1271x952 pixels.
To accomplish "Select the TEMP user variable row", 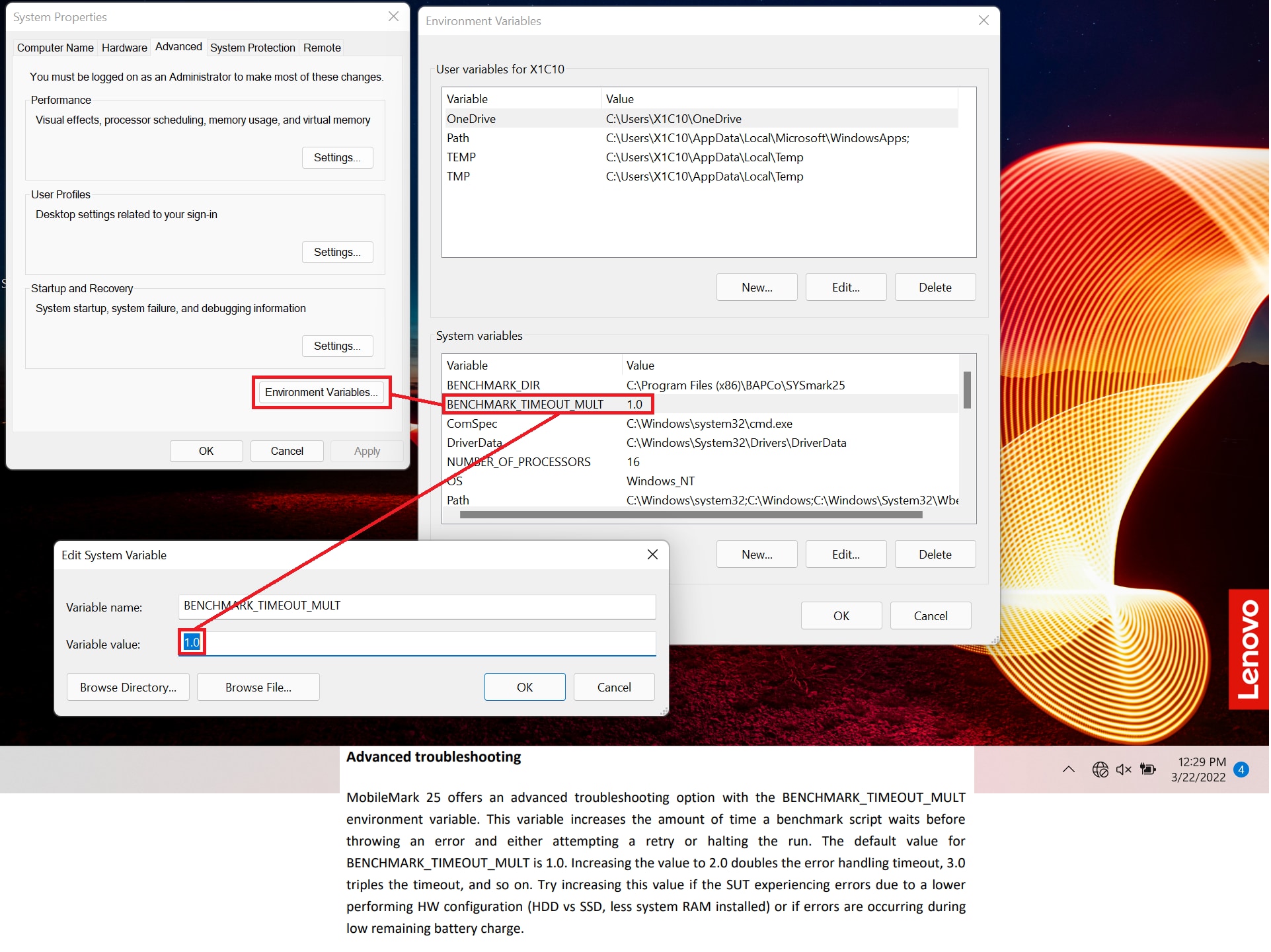I will (461, 157).
